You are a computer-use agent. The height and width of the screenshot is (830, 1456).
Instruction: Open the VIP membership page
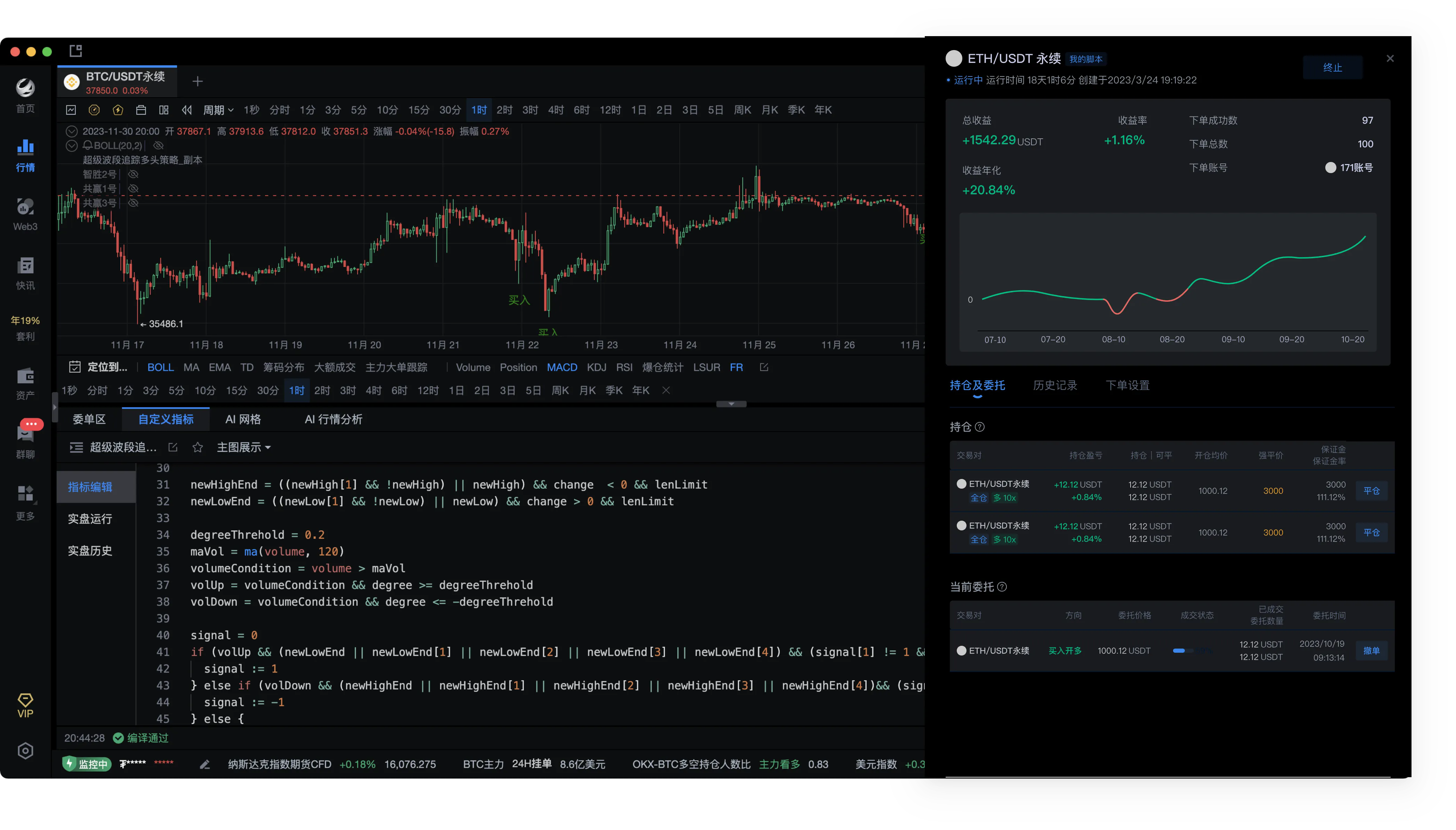coord(25,705)
